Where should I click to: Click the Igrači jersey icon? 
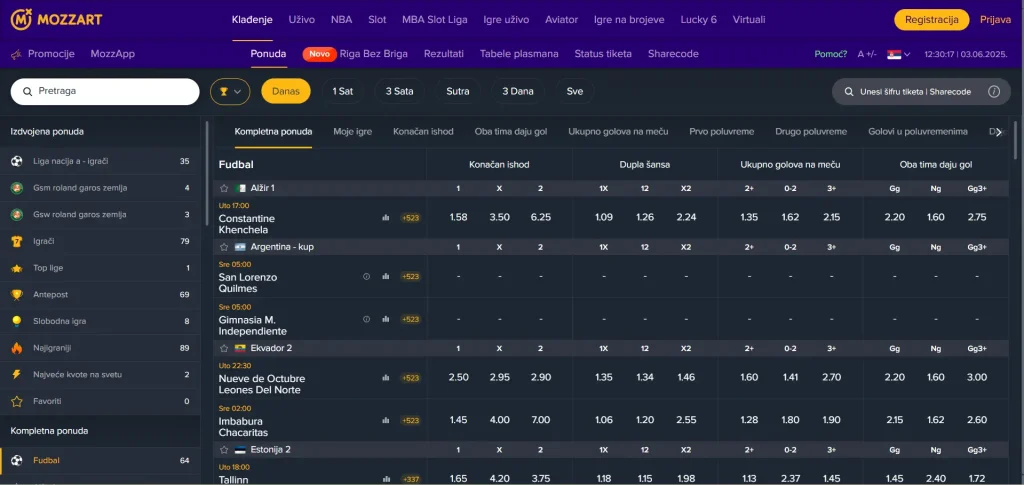tap(17, 242)
